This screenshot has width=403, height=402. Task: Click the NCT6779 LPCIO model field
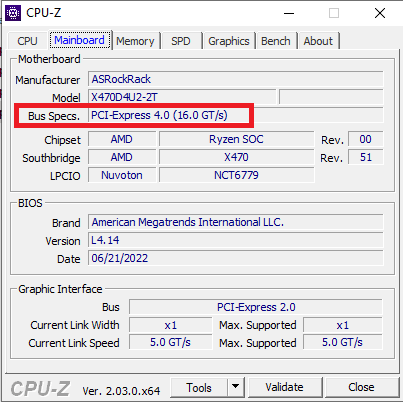(236, 175)
